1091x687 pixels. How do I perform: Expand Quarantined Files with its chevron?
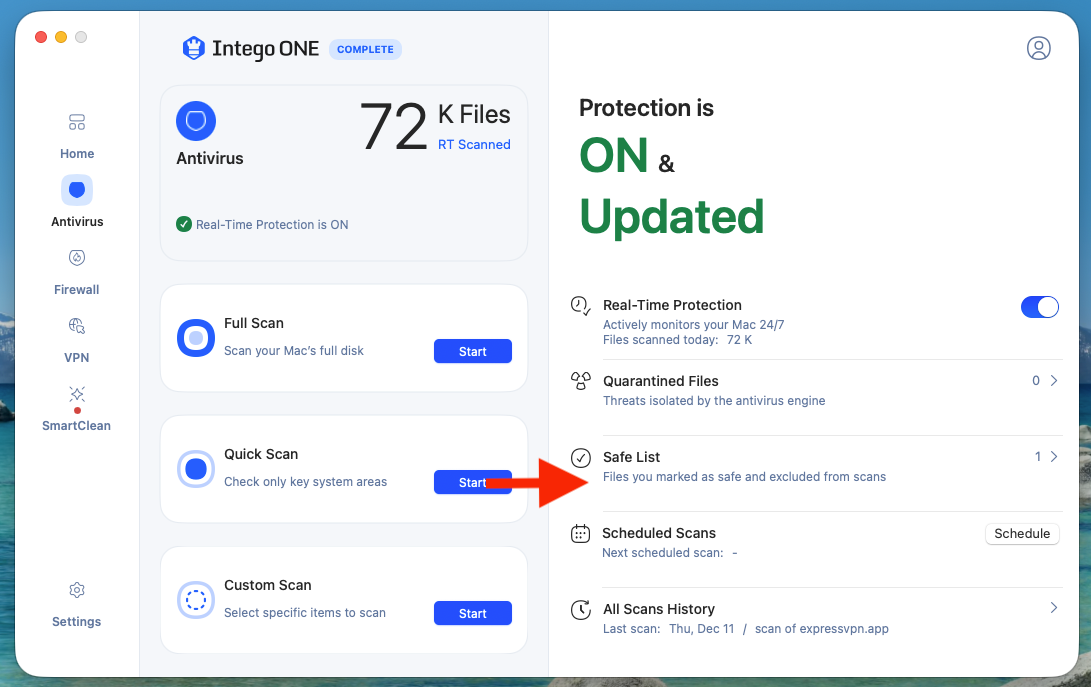click(x=1054, y=381)
